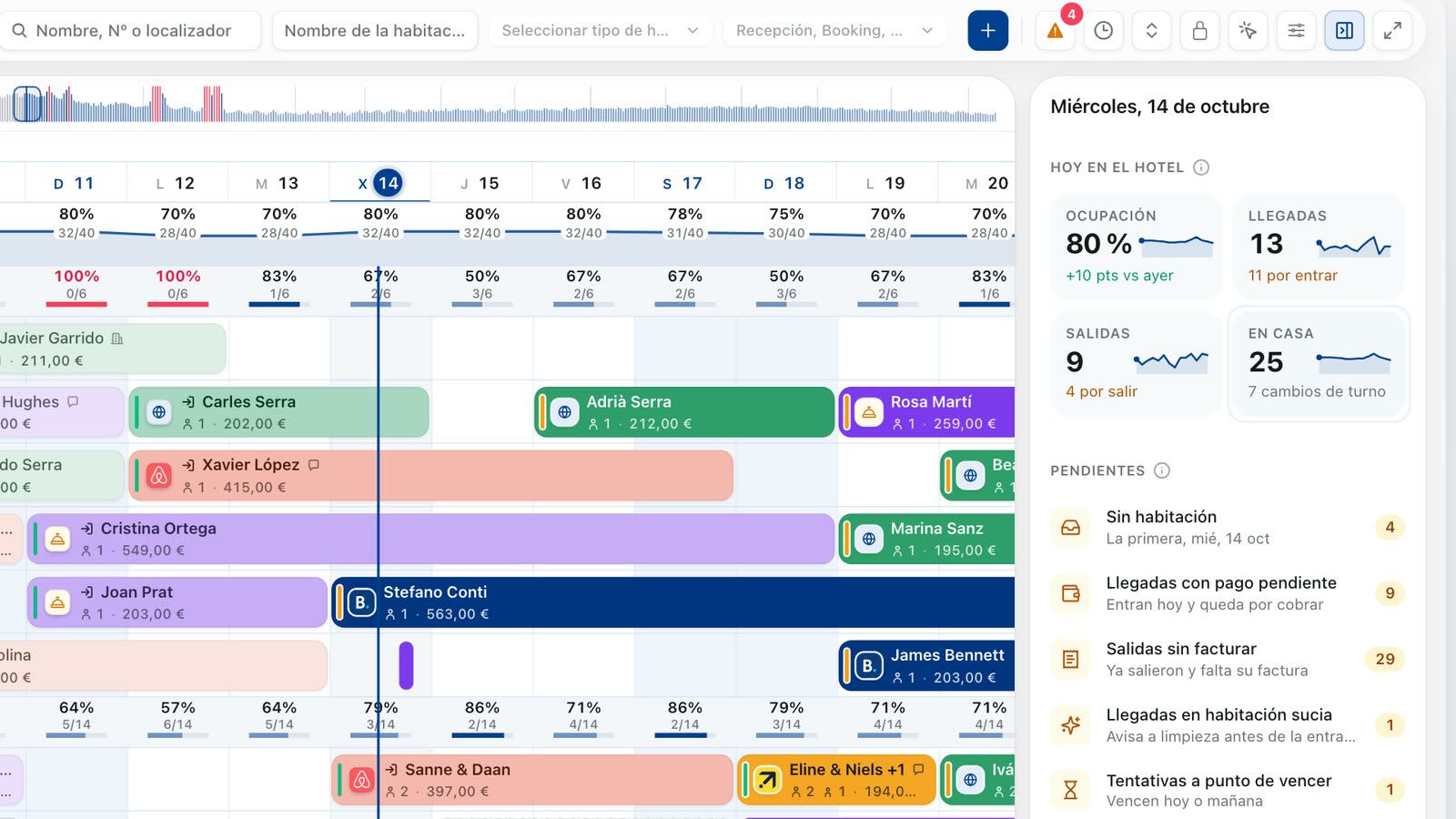Focus the Nombre de la habitación field
This screenshot has width=1456, height=819.
pyautogui.click(x=375, y=31)
